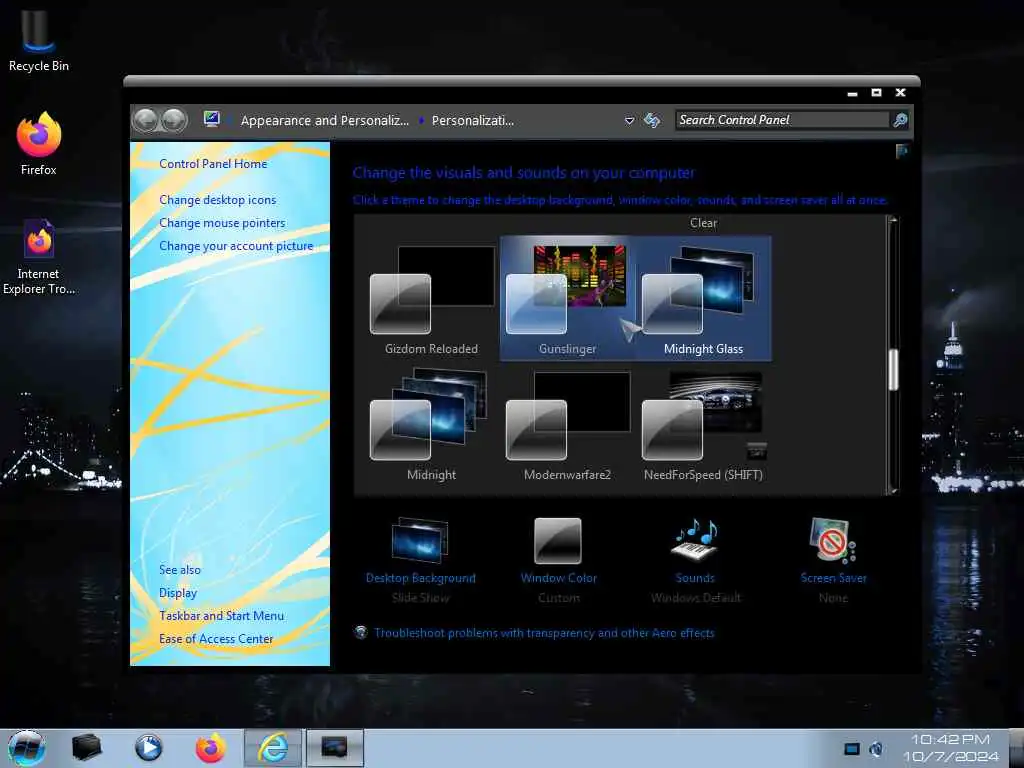Click the Screen Saver label link
The image size is (1024, 768).
[x=833, y=578]
